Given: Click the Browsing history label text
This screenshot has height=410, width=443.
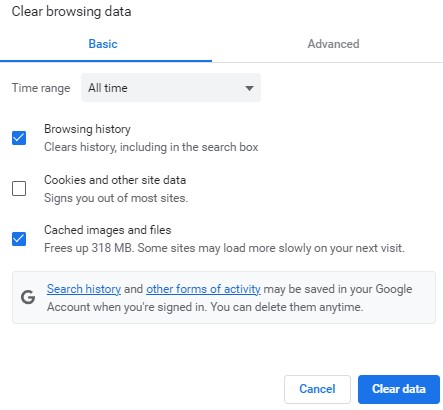Looking at the screenshot, I should click(x=87, y=129).
